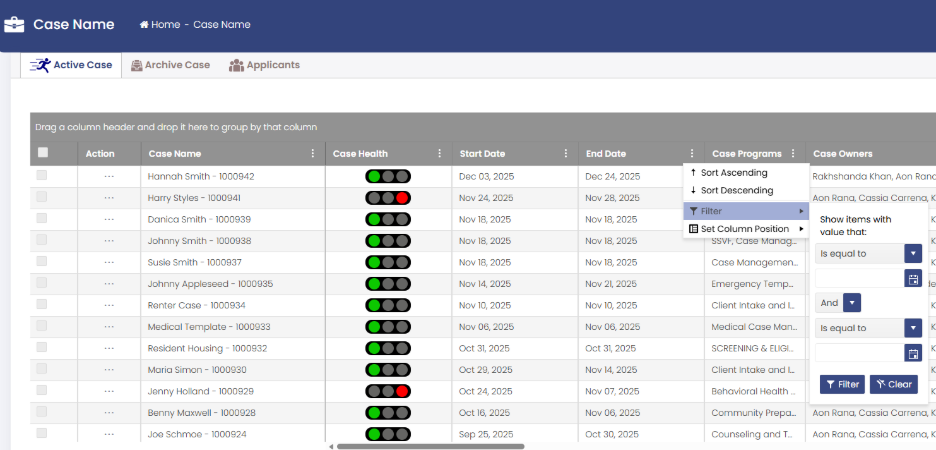Image resolution: width=936 pixels, height=450 pixels.
Task: Check the box for Harry Styles row
Action: click(x=42, y=196)
